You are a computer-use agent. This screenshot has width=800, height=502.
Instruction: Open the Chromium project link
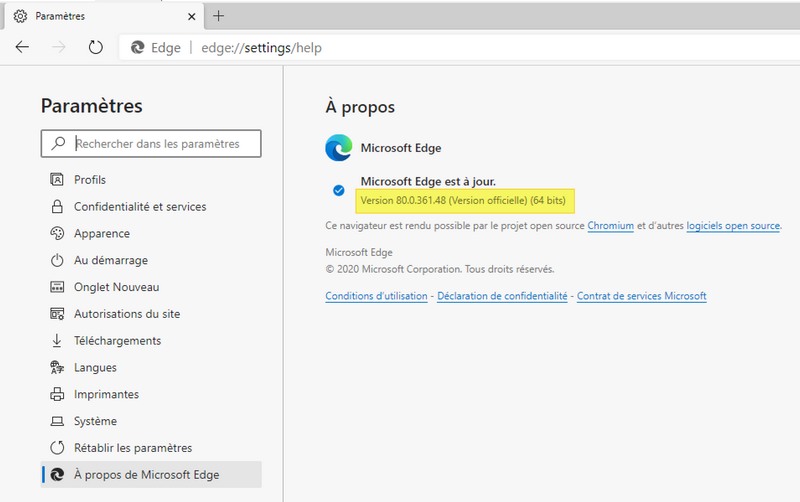[x=610, y=226]
